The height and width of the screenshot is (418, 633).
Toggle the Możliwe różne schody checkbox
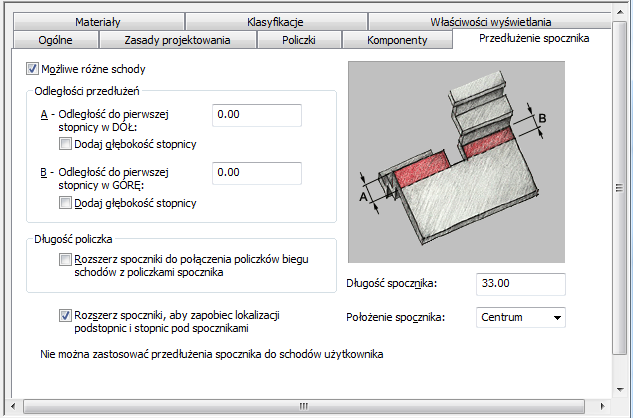tap(32, 69)
